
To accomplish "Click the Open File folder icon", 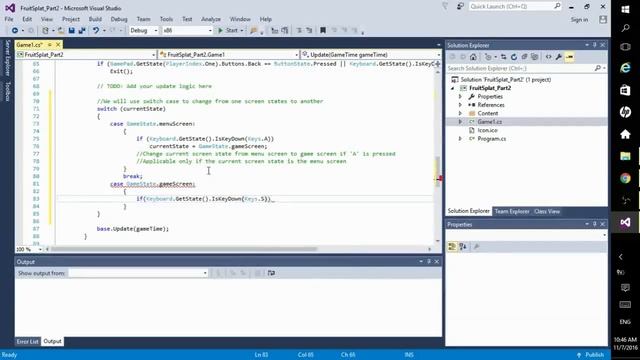I will pos(61,31).
